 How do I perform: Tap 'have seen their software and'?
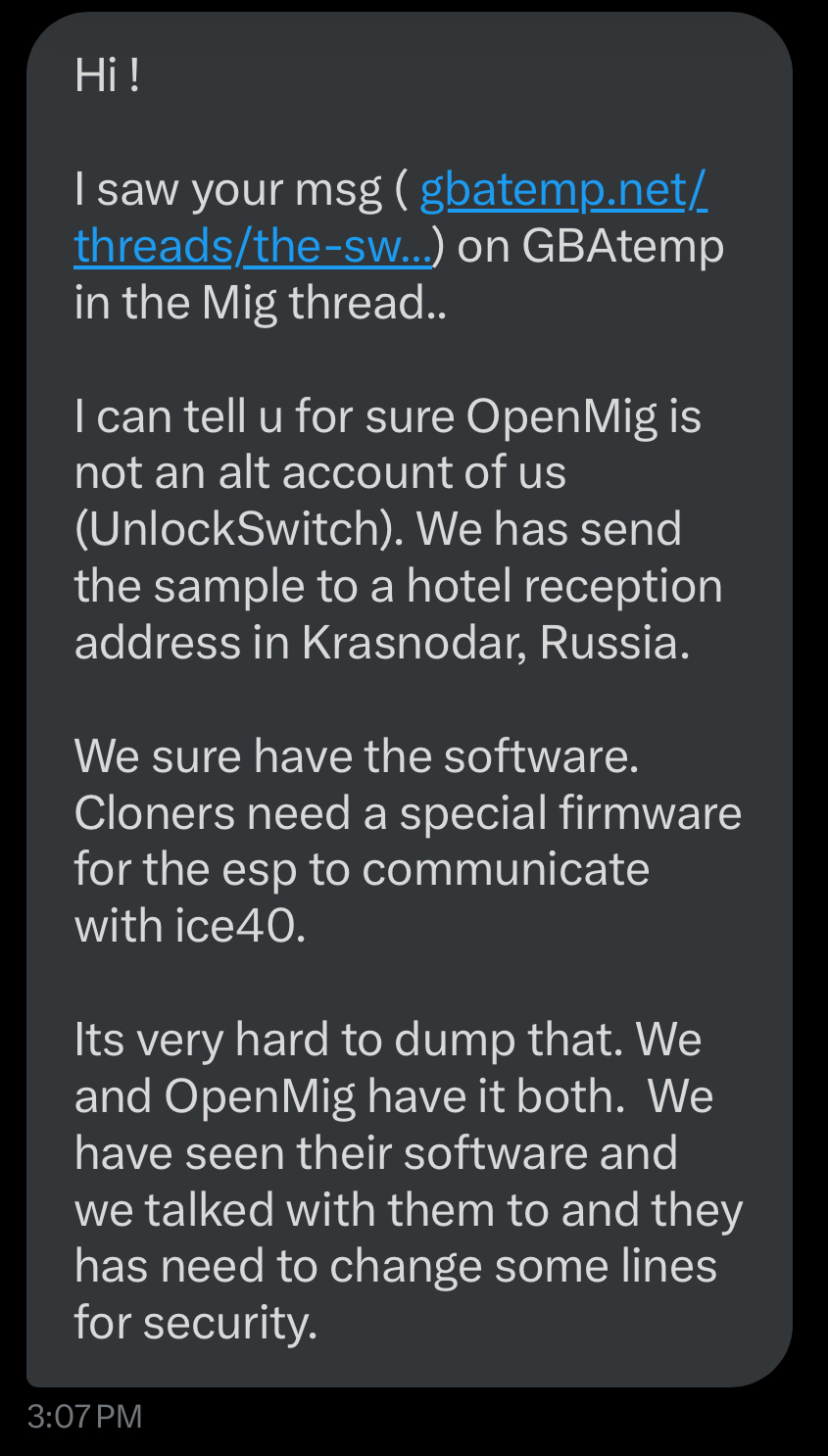coord(376,1152)
